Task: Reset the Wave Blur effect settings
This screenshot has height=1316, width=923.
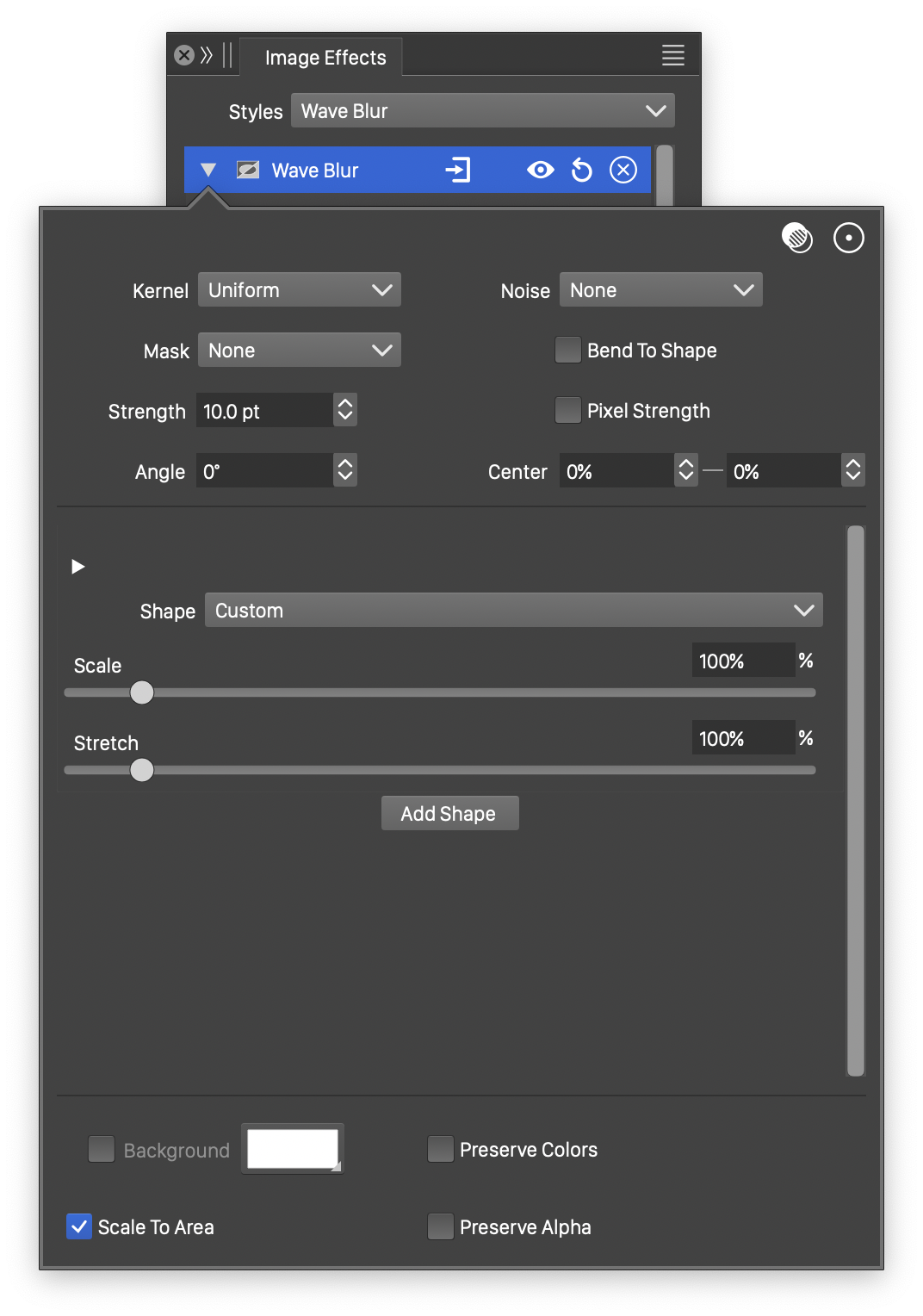Action: point(582,170)
